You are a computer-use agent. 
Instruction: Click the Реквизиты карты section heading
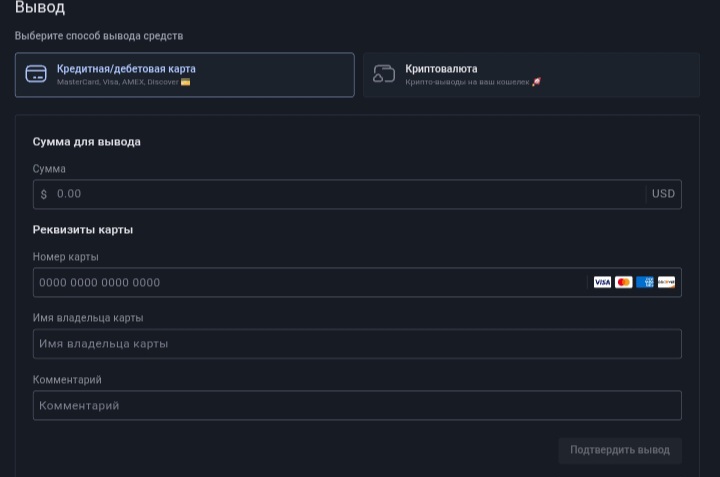(83, 230)
